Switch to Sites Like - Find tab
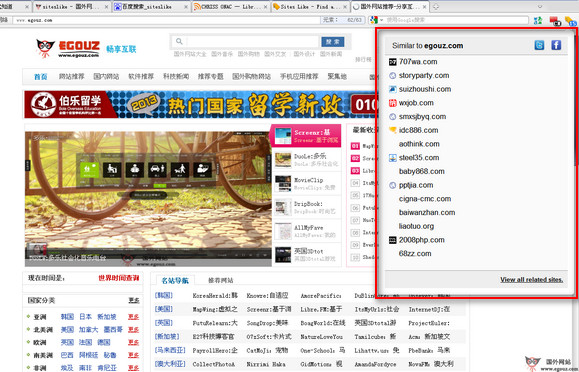Screen dimensions: 579x372 tap(310, 7)
